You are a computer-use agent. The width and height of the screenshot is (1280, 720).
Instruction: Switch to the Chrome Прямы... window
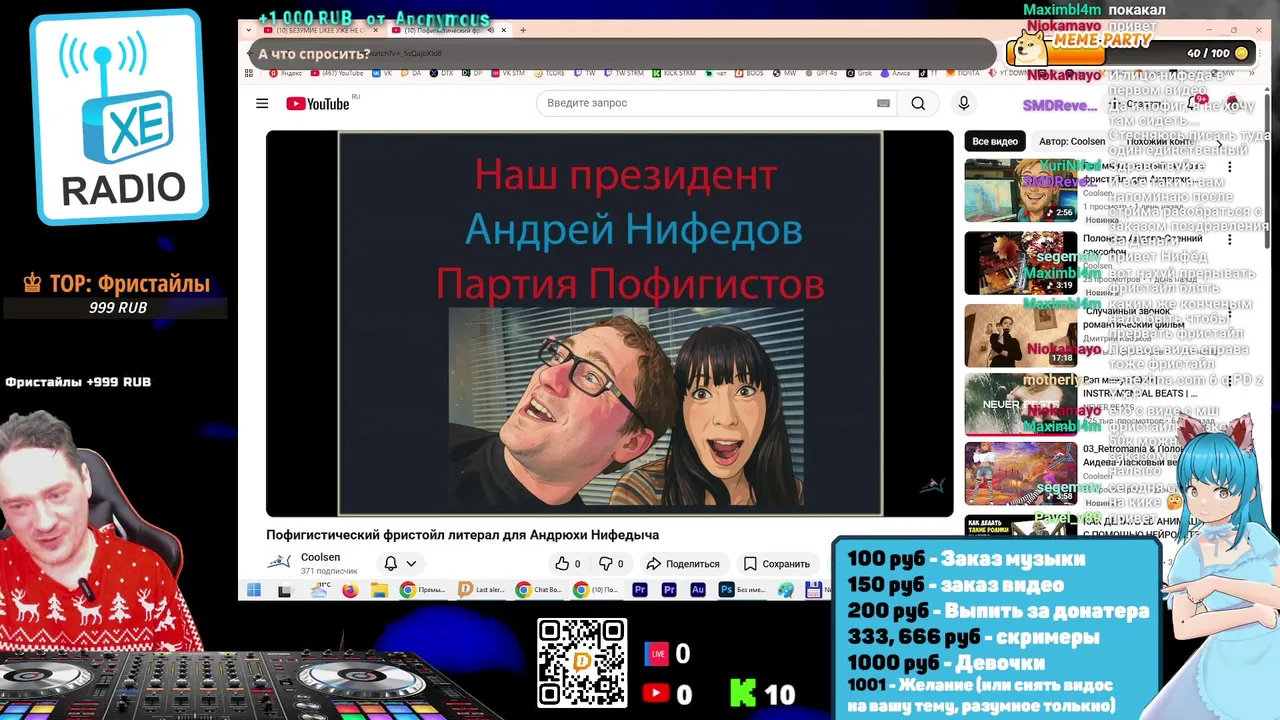point(423,590)
